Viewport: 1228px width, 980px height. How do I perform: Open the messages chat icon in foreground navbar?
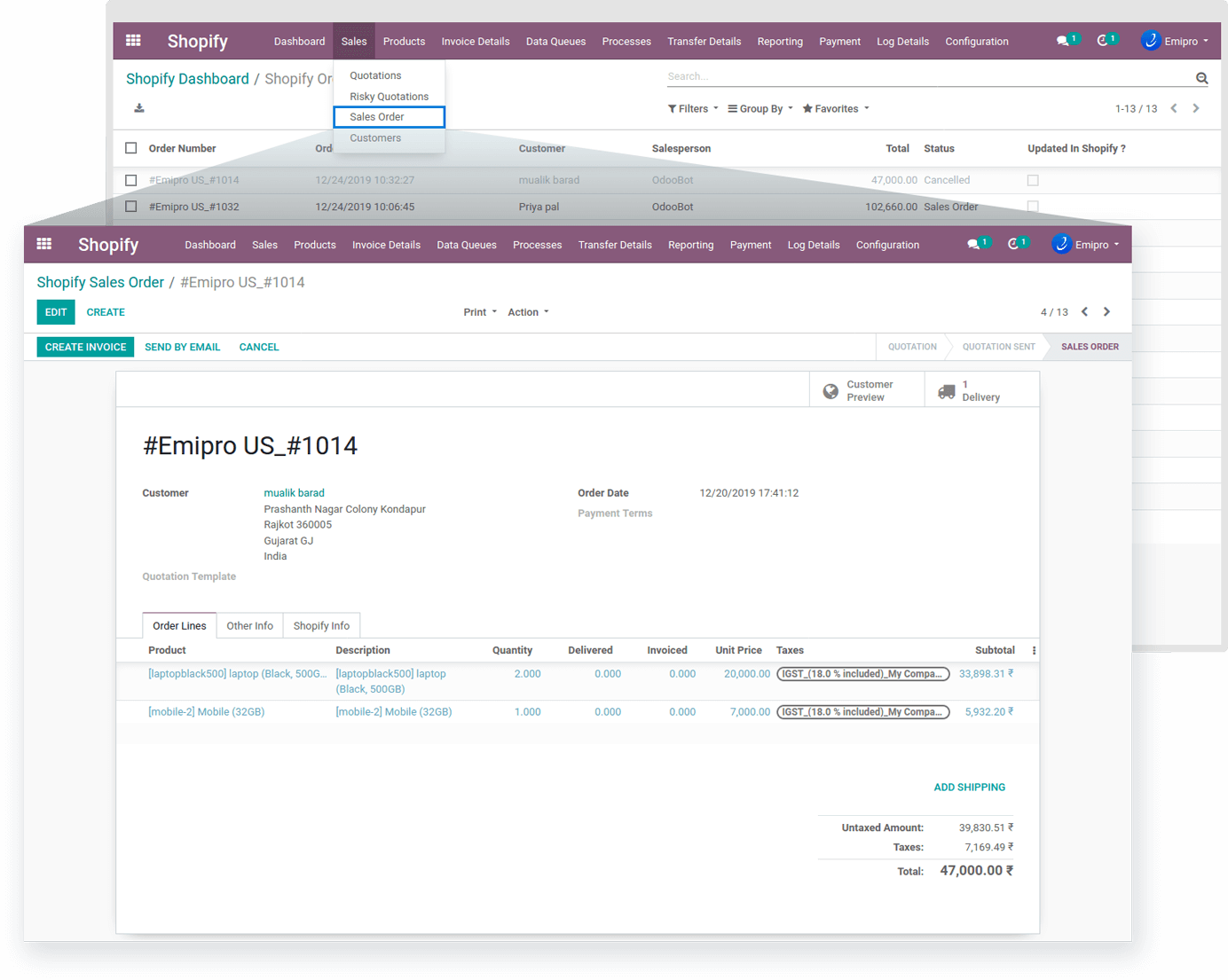(973, 245)
